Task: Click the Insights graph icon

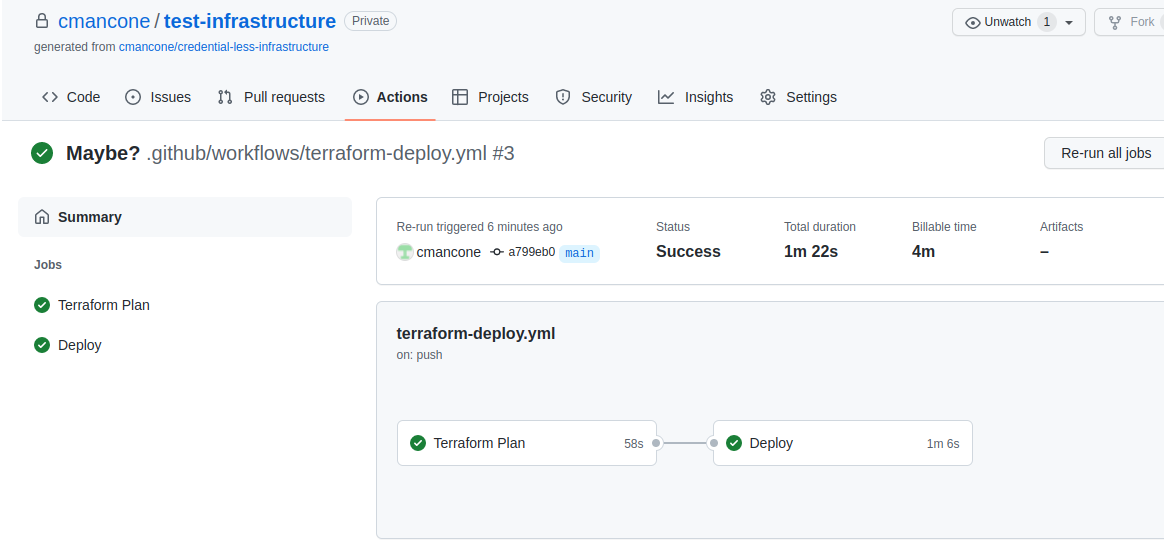Action: [666, 97]
